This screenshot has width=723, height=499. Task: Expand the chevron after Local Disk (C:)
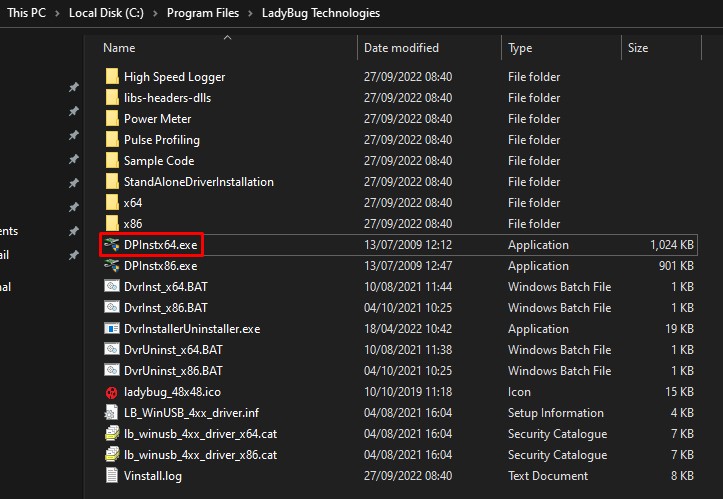point(155,13)
